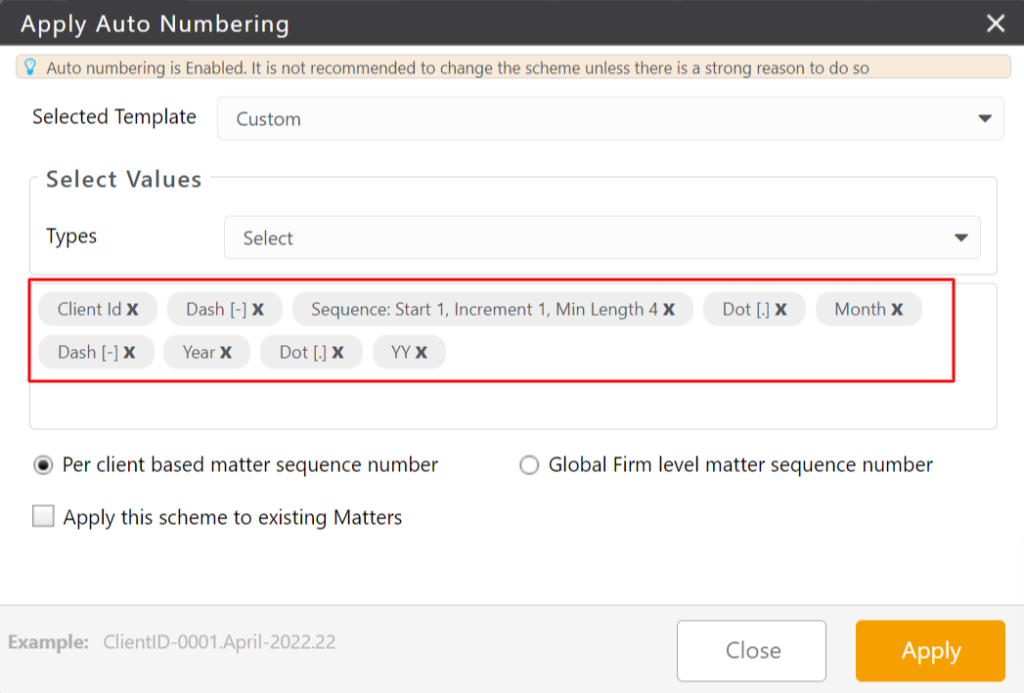1024x693 pixels.
Task: Open the Selected Template dropdown
Action: (x=610, y=118)
